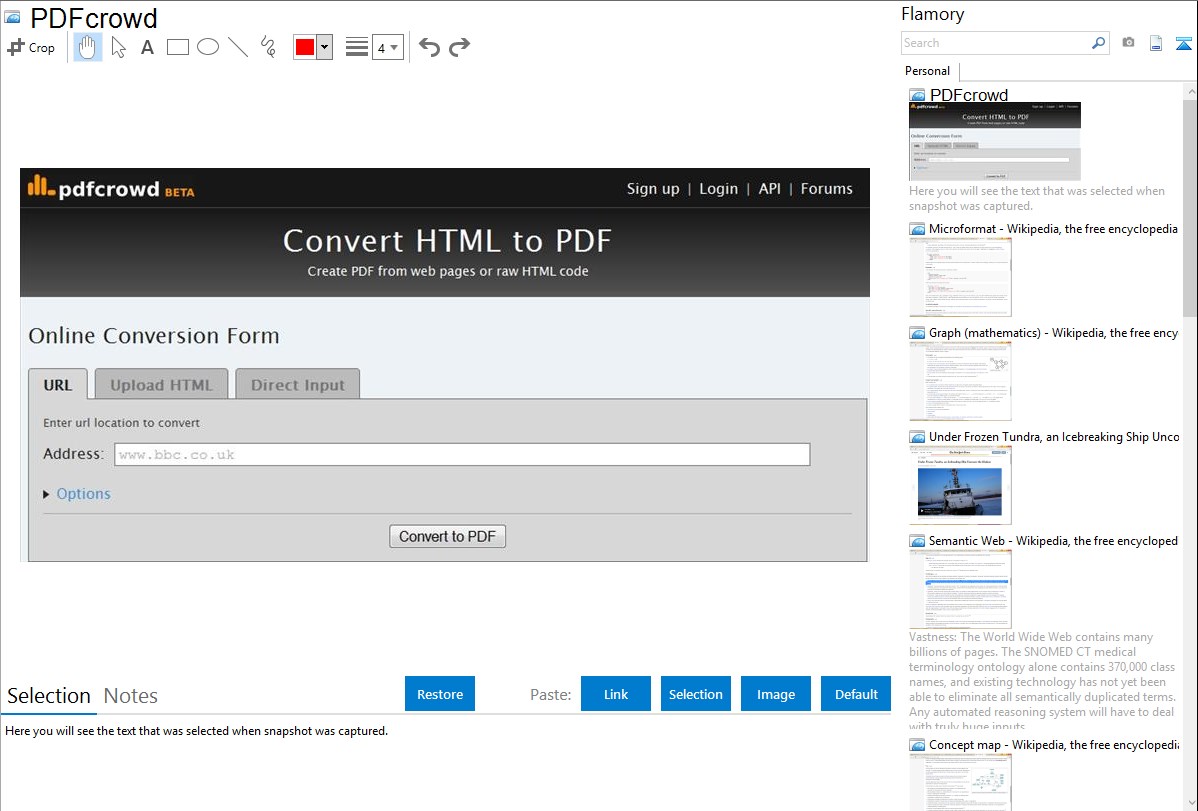Click the Semantic Web snapshot description text
Viewport: 1198px width, 811px height.
[x=1043, y=681]
